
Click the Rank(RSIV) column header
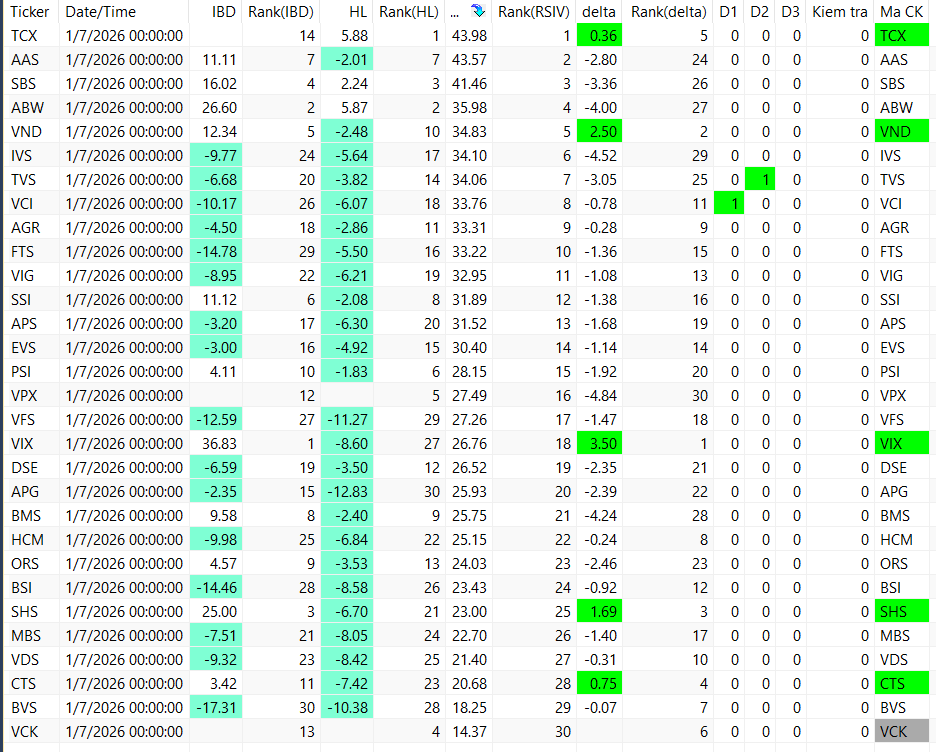pos(534,11)
